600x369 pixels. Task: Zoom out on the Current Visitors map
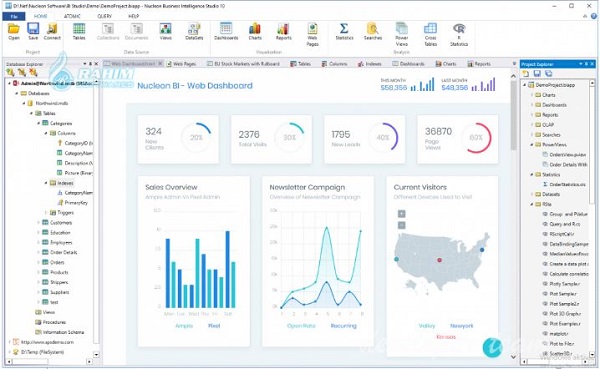click(401, 225)
